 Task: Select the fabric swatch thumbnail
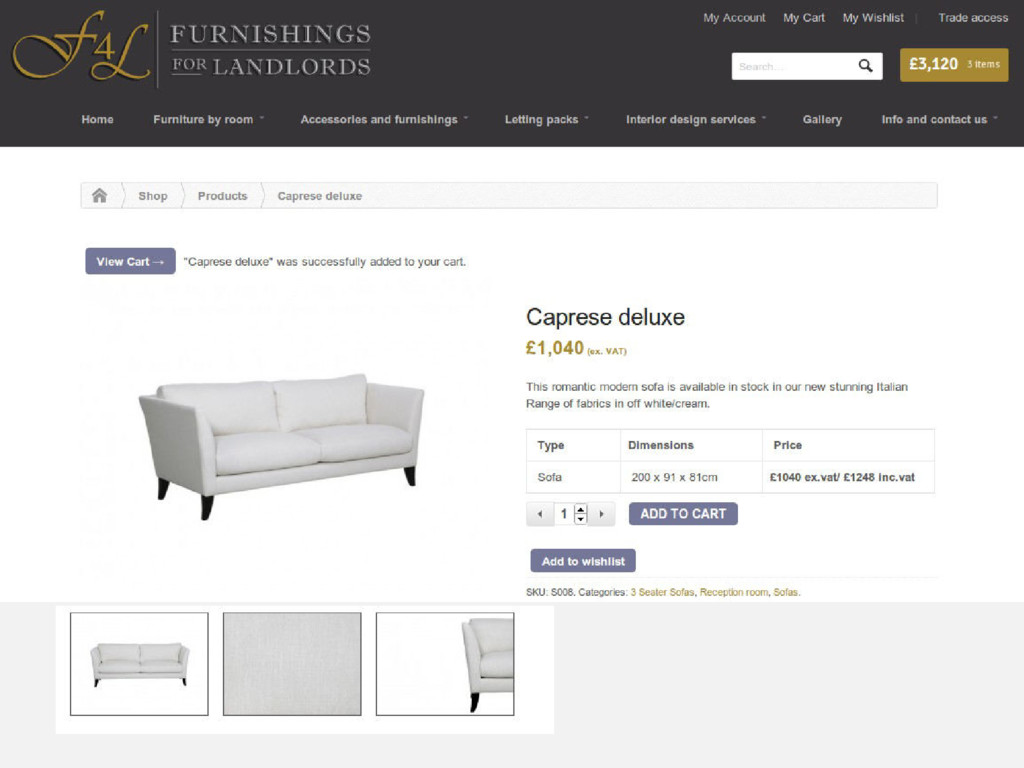[x=292, y=664]
